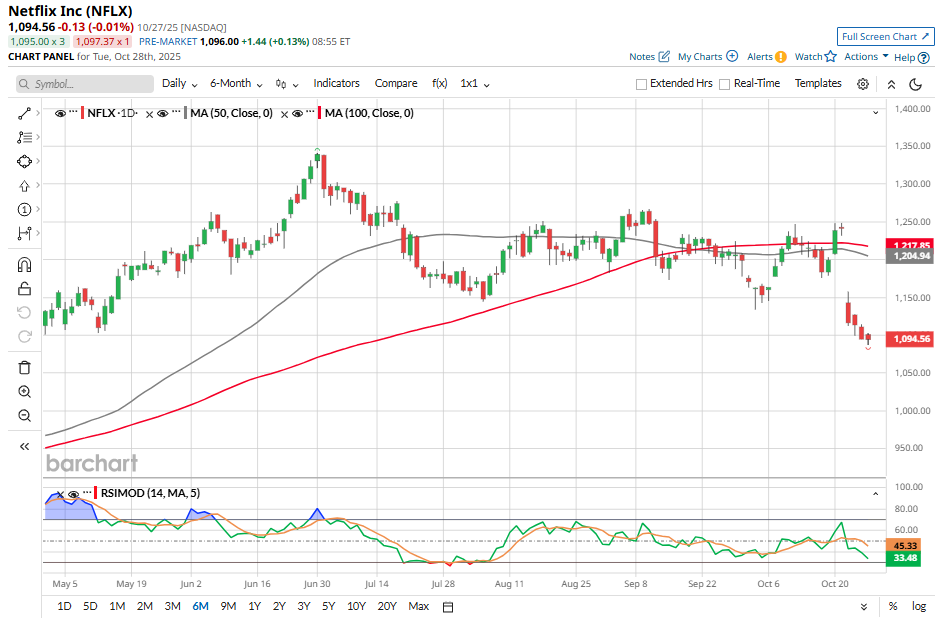Open the Daily frequency dropdown
This screenshot has width=941, height=631.
179,84
